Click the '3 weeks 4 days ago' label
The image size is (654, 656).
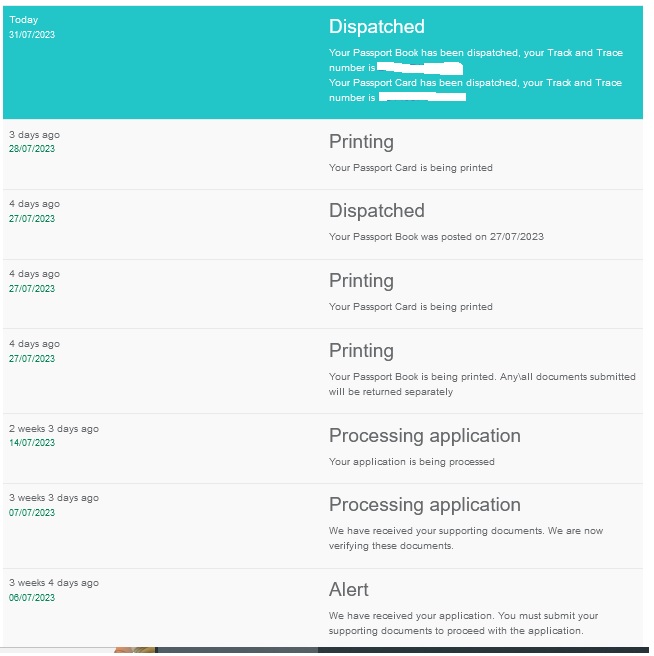[x=54, y=583]
